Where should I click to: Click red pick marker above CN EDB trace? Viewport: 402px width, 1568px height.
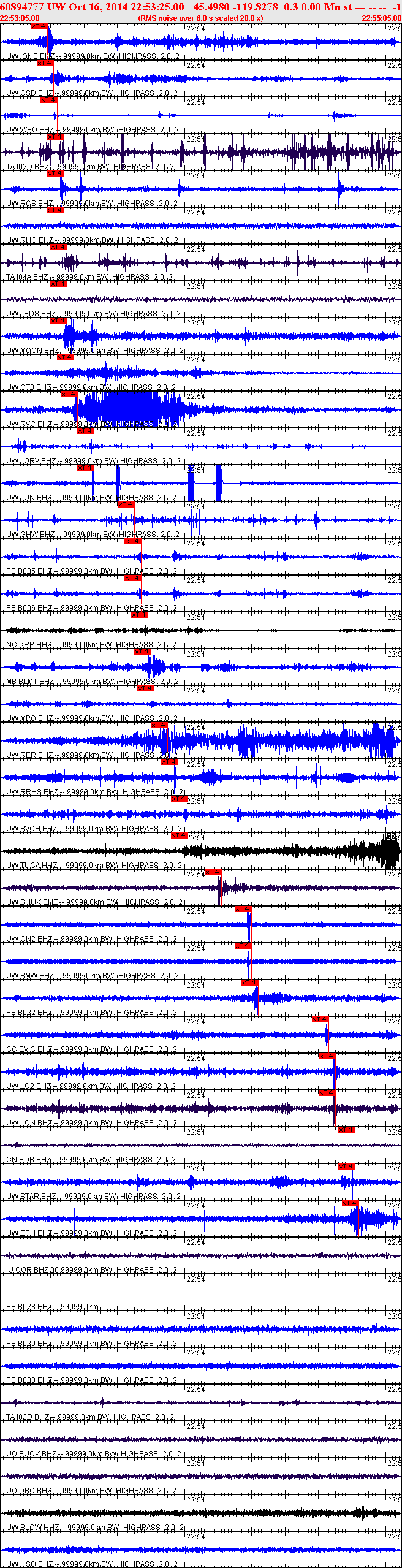[x=347, y=1130]
